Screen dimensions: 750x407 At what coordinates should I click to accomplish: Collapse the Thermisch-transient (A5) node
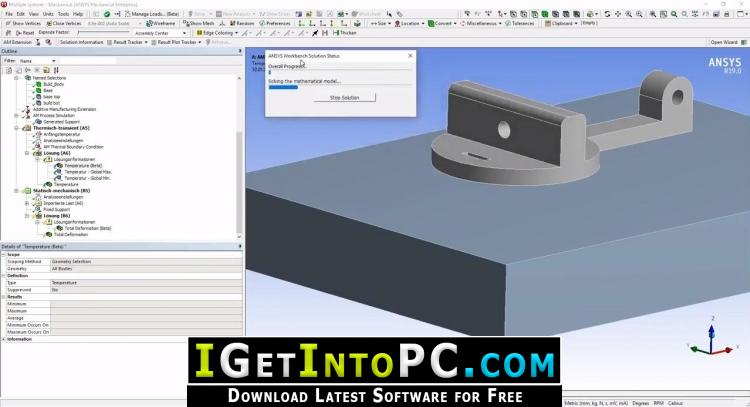click(x=17, y=128)
